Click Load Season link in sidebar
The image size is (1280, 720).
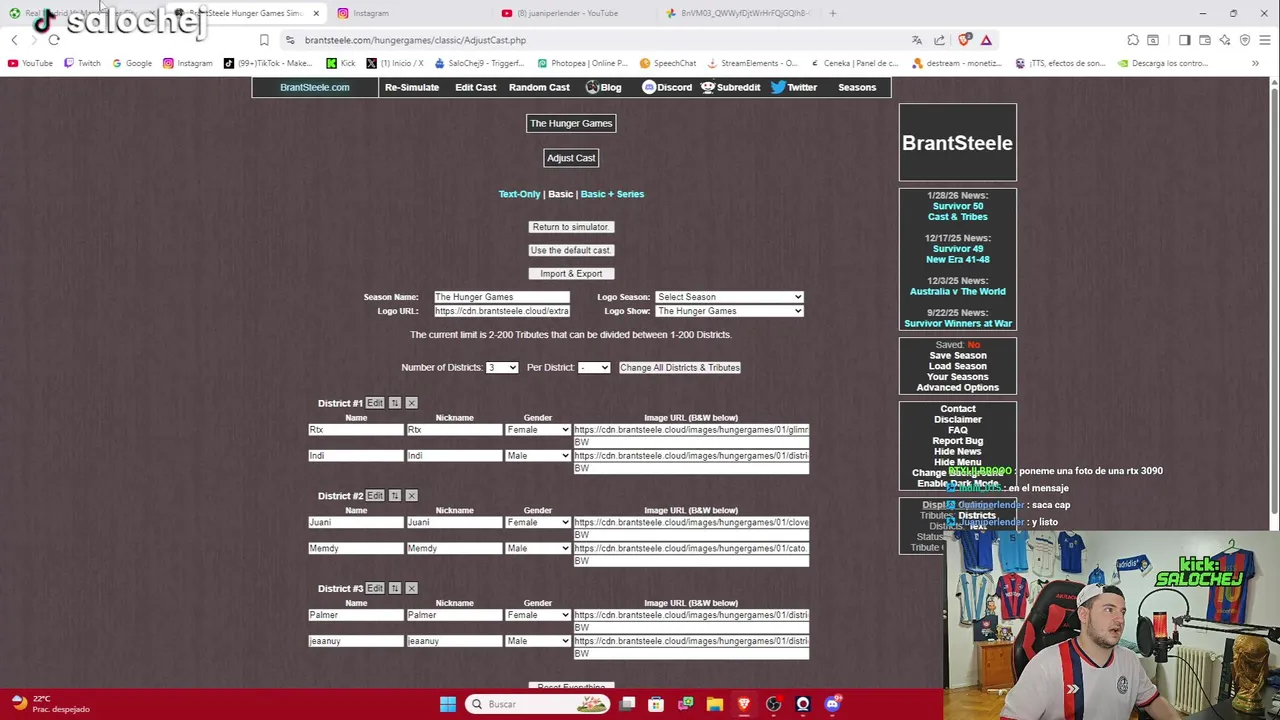click(957, 366)
